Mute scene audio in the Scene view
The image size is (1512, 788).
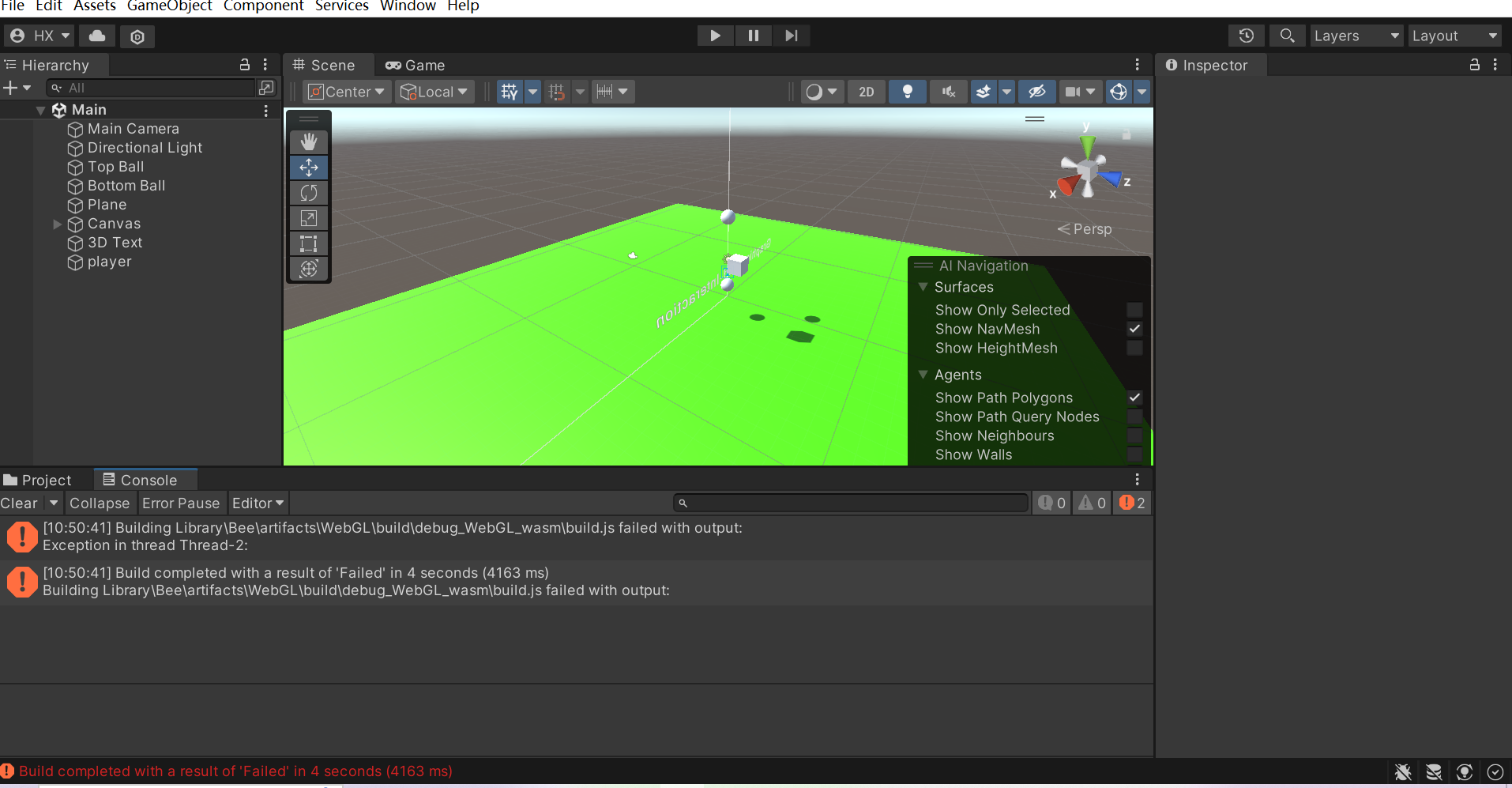(x=947, y=91)
